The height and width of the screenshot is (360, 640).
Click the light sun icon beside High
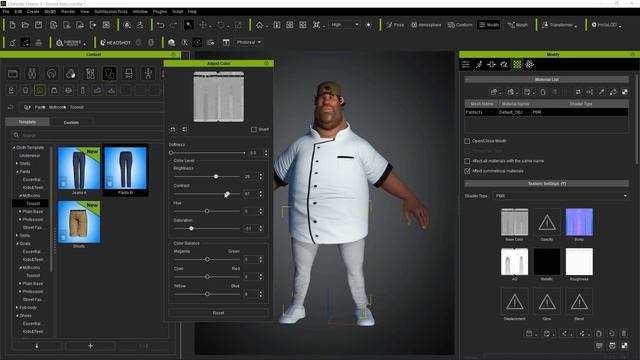[x=369, y=25]
